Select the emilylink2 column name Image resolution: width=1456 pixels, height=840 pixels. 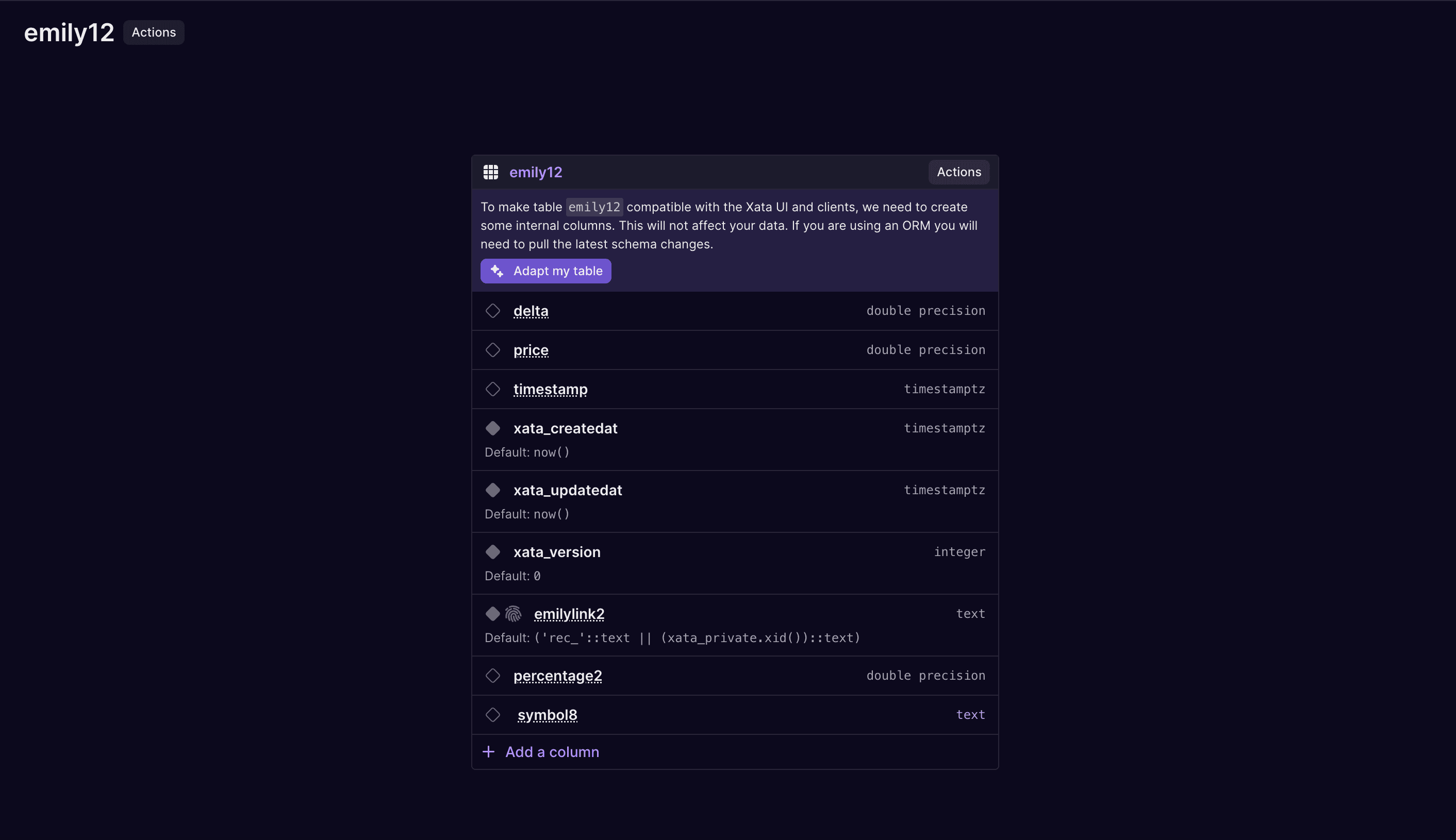pyautogui.click(x=569, y=614)
